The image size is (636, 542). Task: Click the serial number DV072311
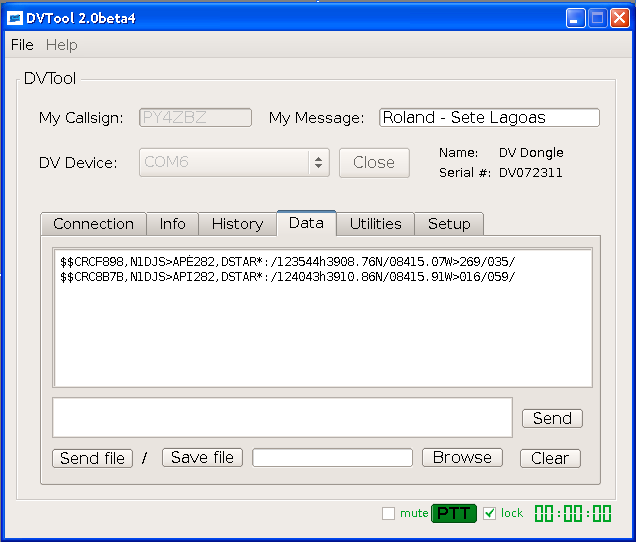click(531, 173)
